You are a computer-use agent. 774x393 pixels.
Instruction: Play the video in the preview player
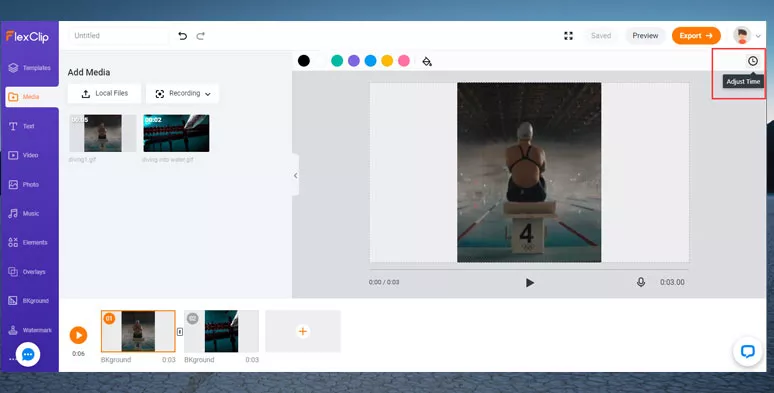click(530, 282)
